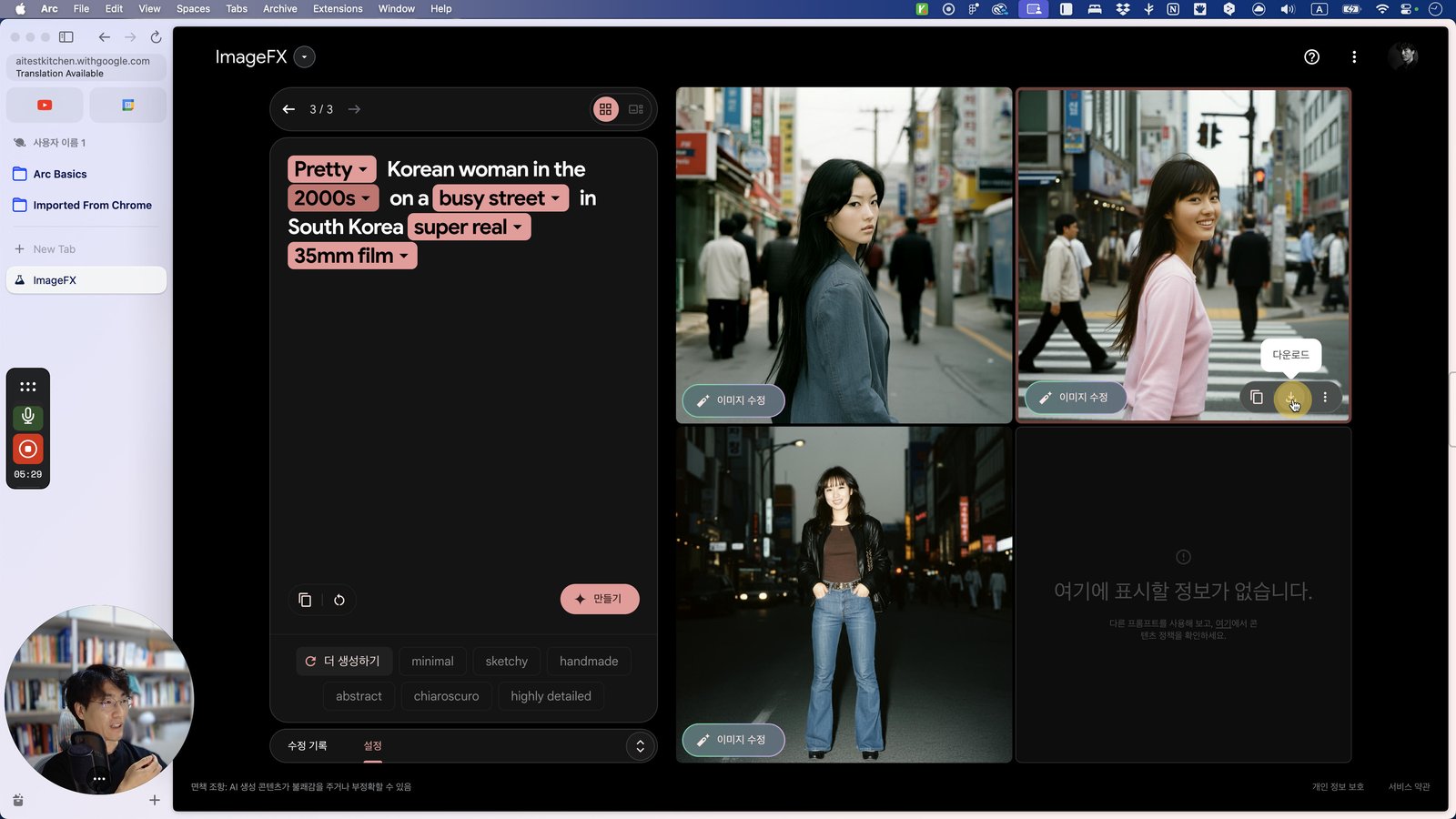Copy the prompt text with copy icon
The image size is (1456, 819).
coord(305,600)
